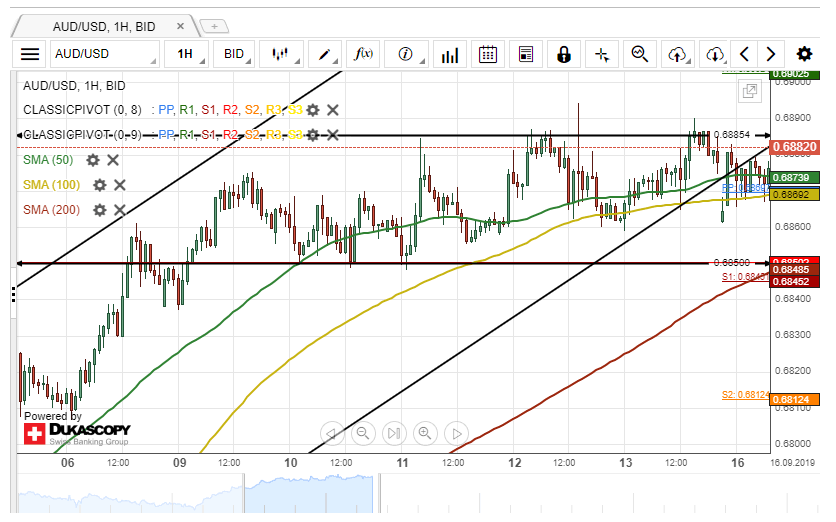Click the calendar icon in toolbar

[488, 54]
